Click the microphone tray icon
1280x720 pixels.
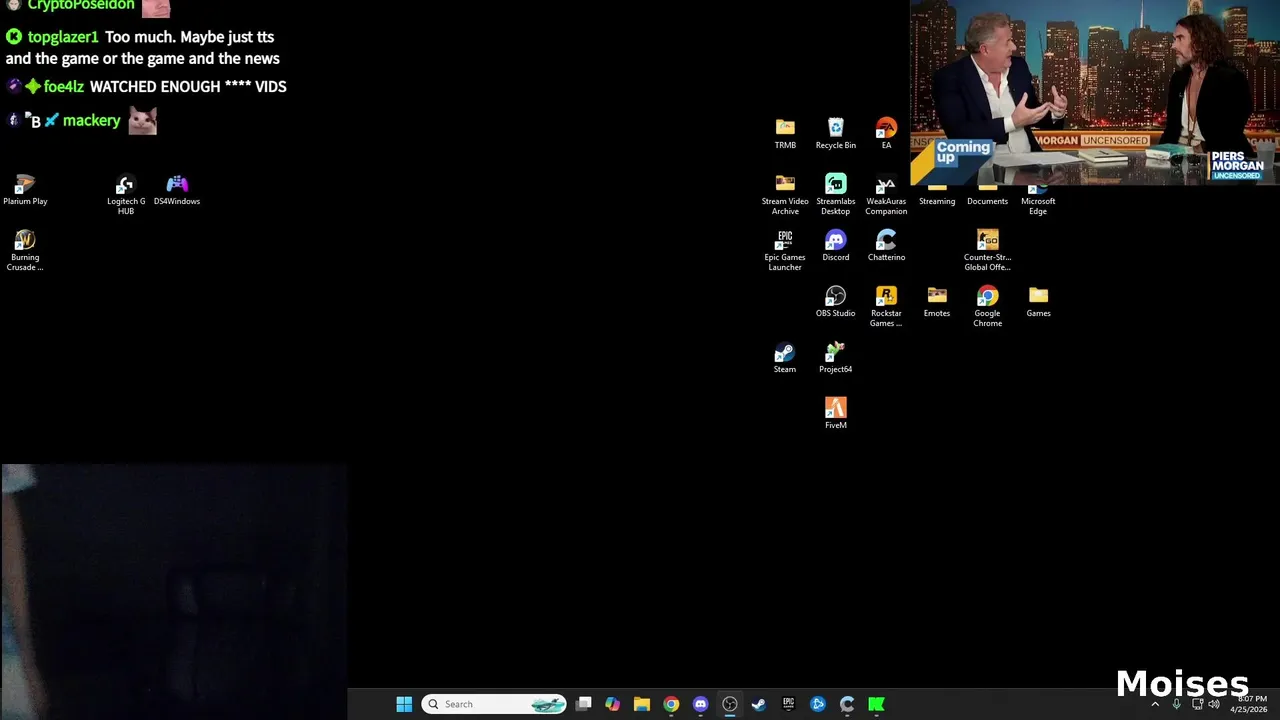pos(1176,704)
